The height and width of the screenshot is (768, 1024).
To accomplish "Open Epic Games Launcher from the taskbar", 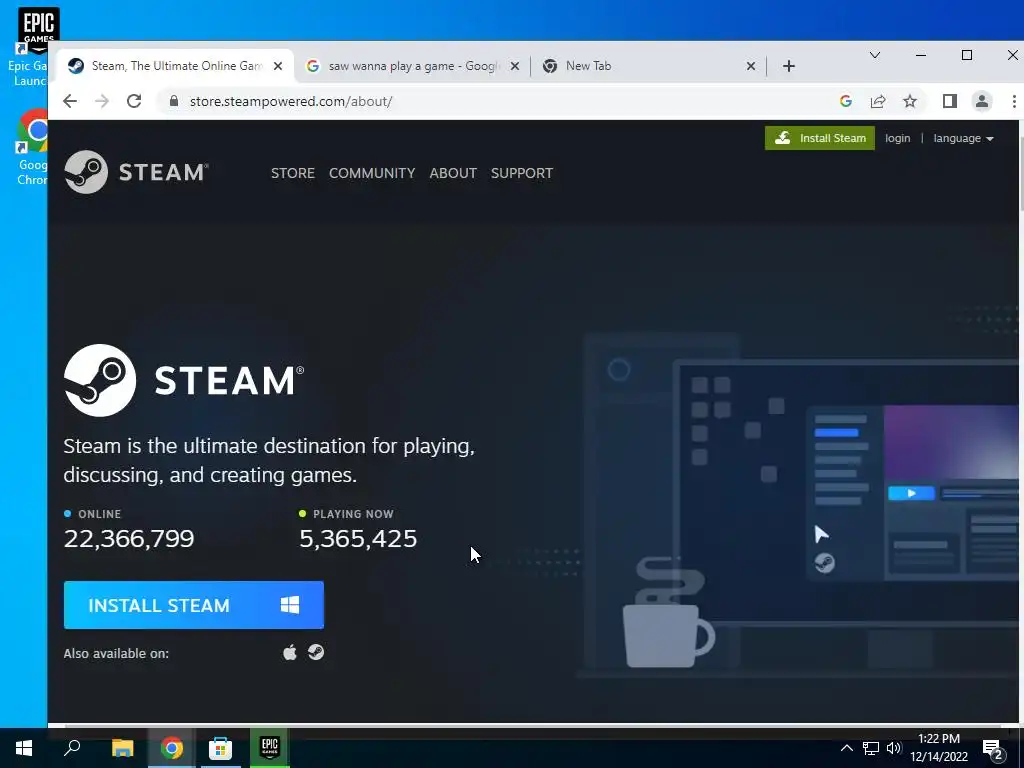I will tap(269, 748).
